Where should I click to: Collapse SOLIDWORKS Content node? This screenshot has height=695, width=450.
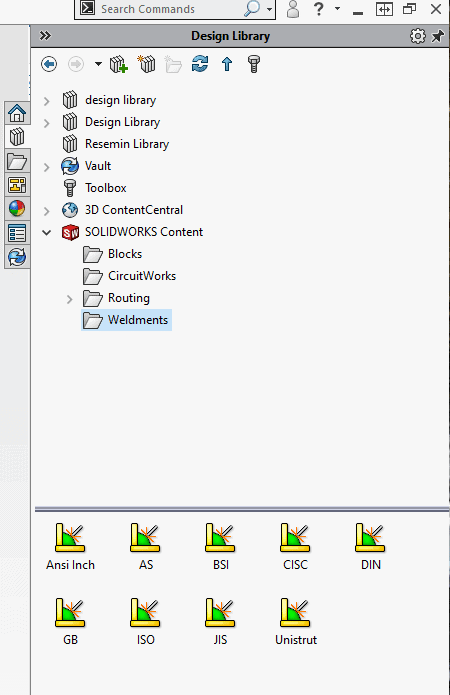tap(47, 232)
